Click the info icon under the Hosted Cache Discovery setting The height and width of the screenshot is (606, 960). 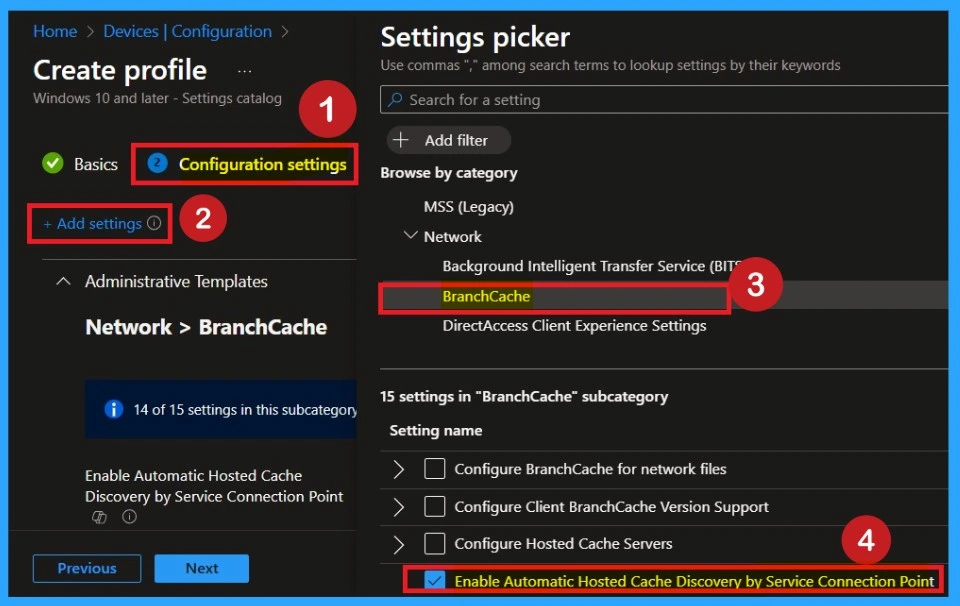(x=129, y=517)
